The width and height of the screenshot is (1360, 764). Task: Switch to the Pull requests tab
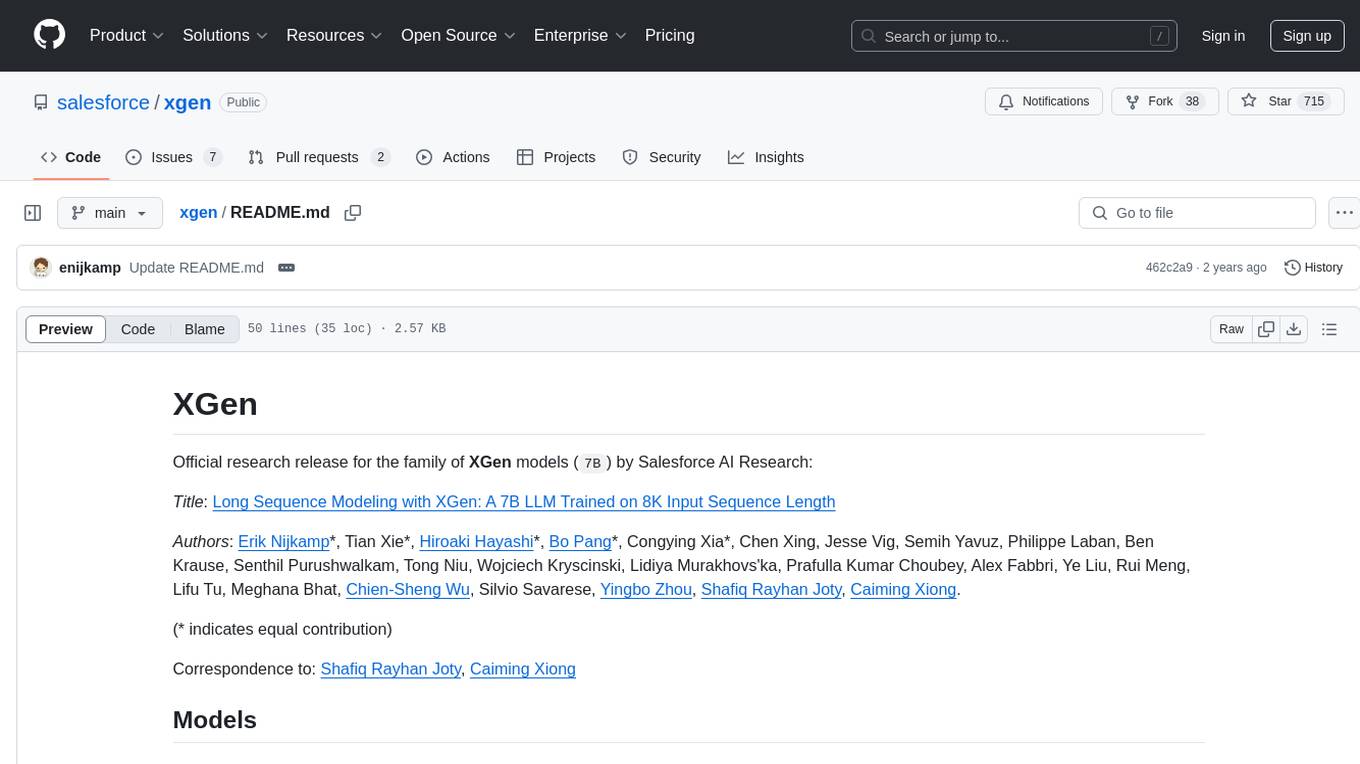pyautogui.click(x=318, y=157)
